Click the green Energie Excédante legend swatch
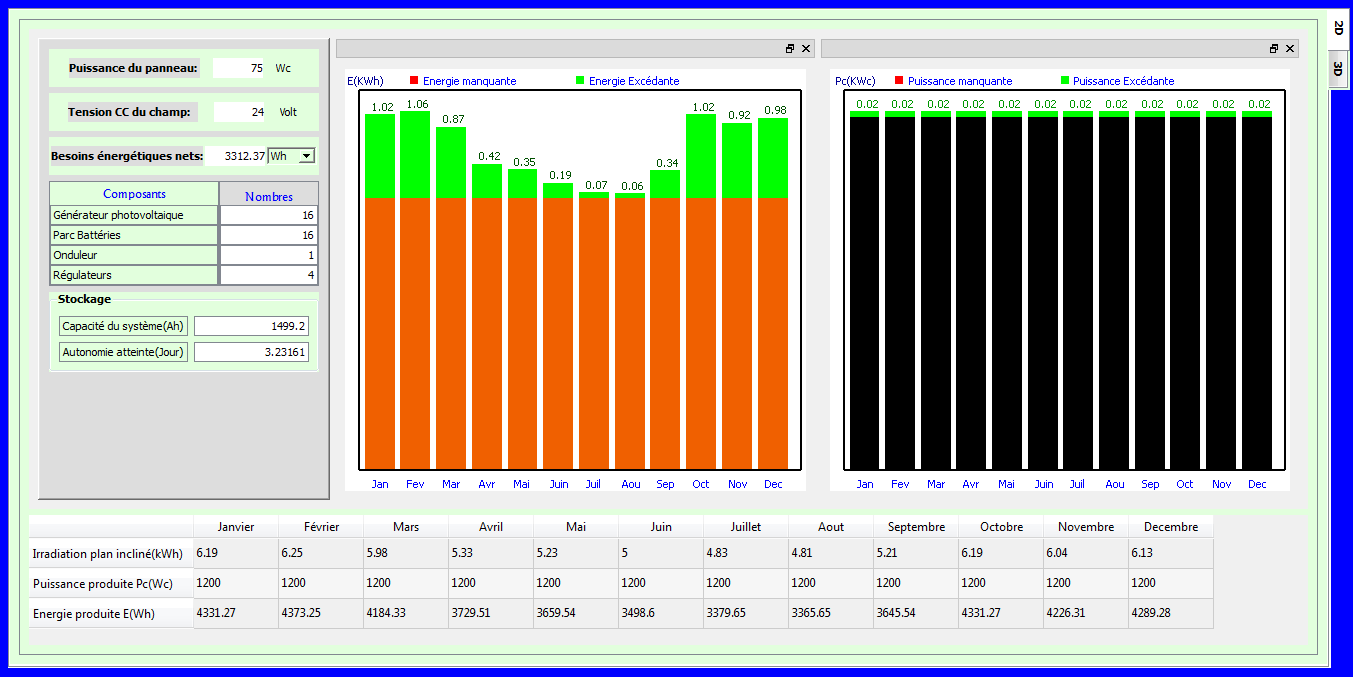The width and height of the screenshot is (1353, 677). (x=580, y=80)
